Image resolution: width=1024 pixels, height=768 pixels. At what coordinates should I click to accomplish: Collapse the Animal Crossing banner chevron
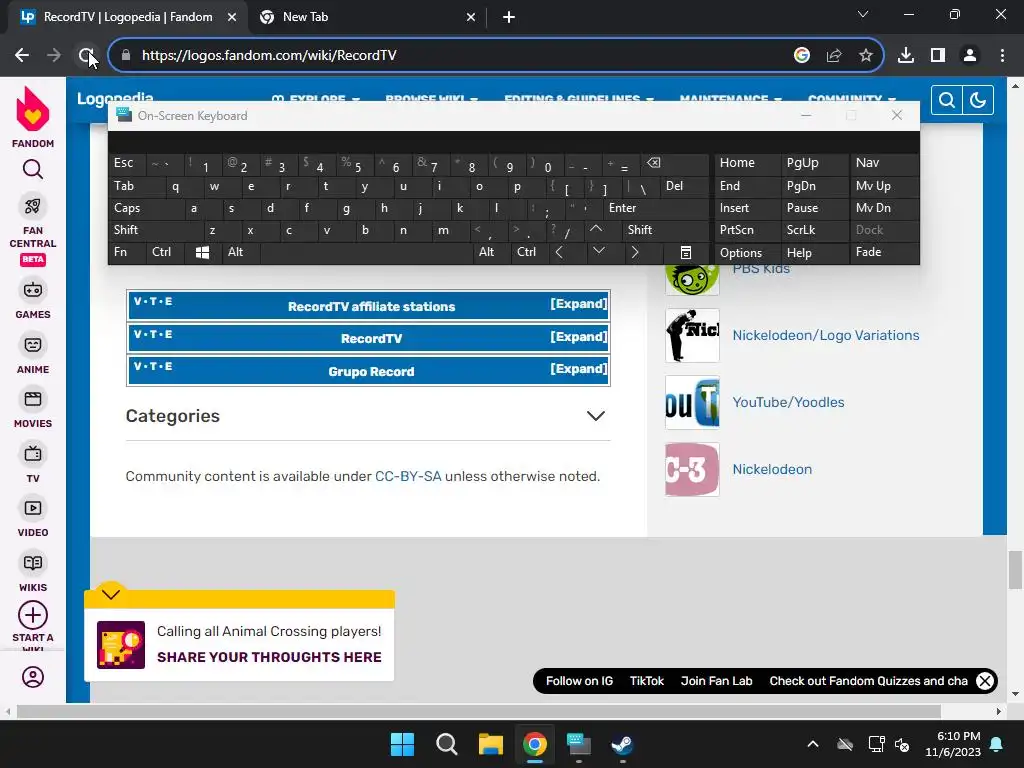(111, 594)
